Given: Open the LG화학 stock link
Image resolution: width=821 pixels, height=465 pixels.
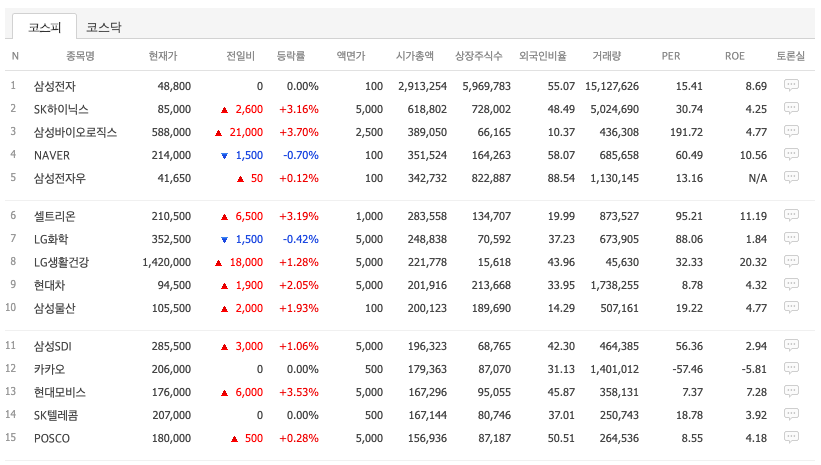Looking at the screenshot, I should point(51,239).
